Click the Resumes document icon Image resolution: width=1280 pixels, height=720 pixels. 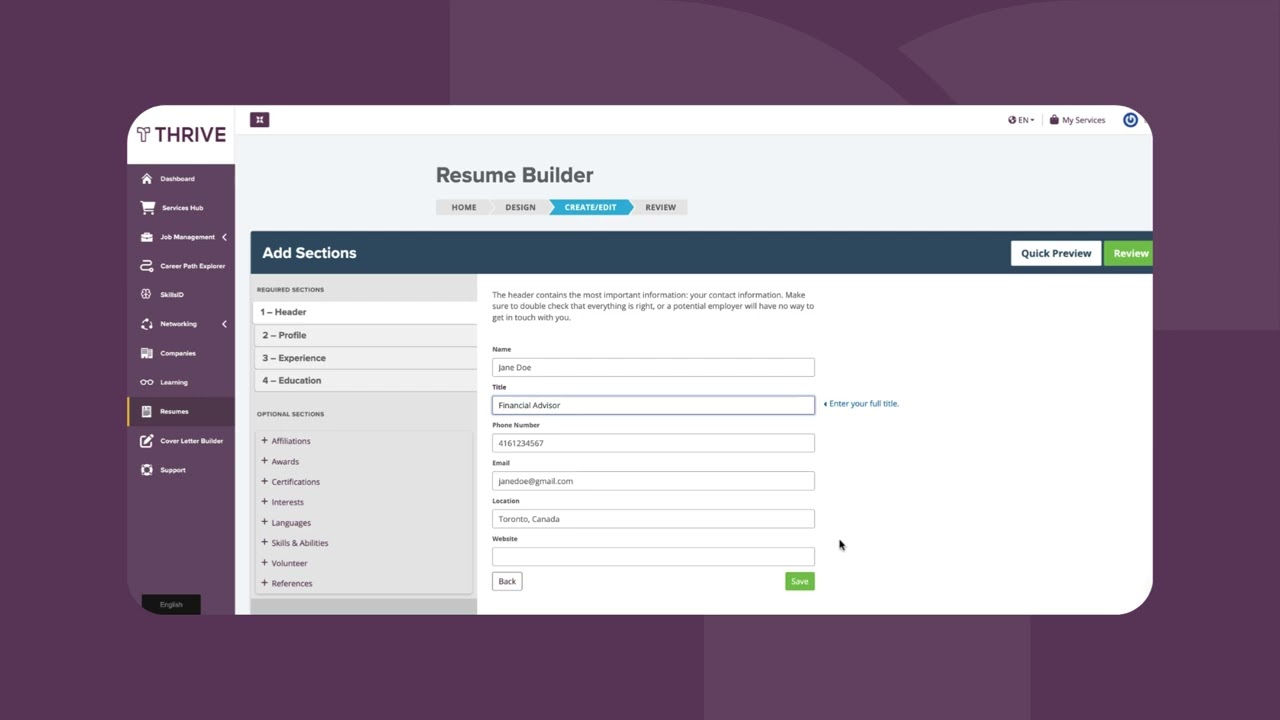pos(147,411)
